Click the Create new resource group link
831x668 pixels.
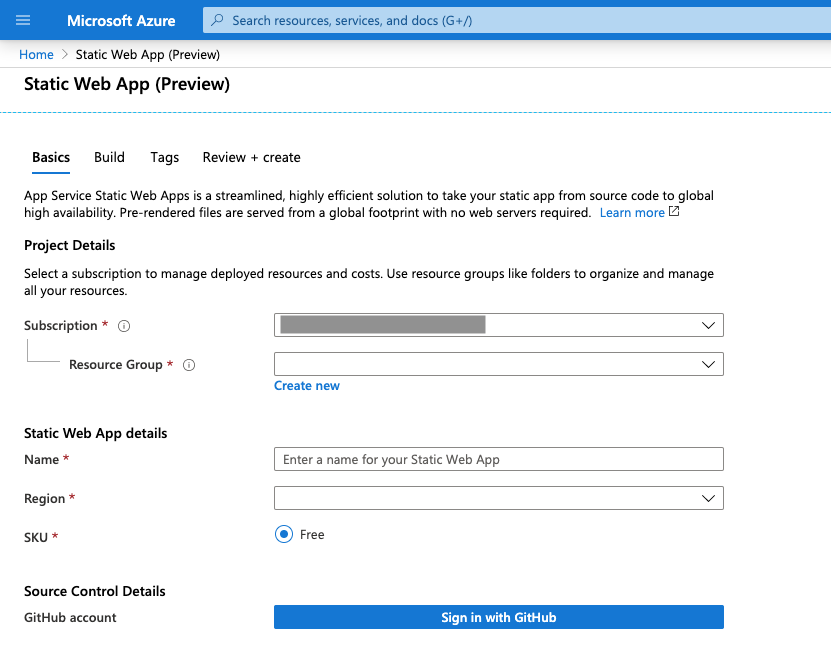coord(306,386)
